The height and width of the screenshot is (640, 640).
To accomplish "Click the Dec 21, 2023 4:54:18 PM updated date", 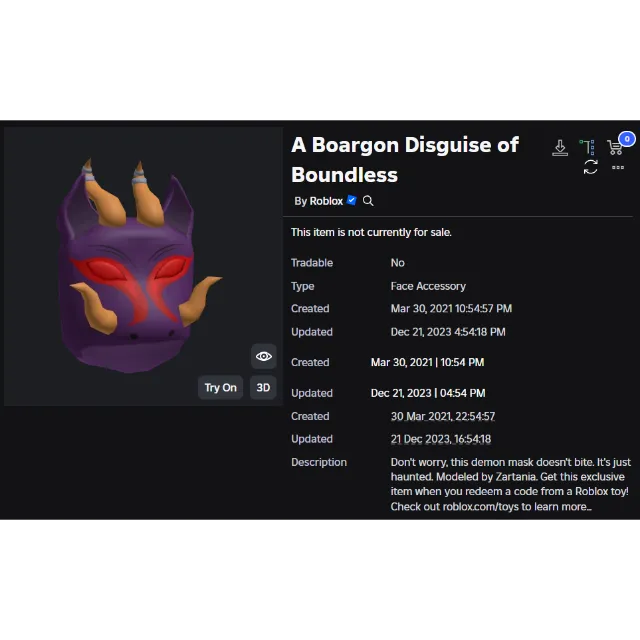I will 447,332.
